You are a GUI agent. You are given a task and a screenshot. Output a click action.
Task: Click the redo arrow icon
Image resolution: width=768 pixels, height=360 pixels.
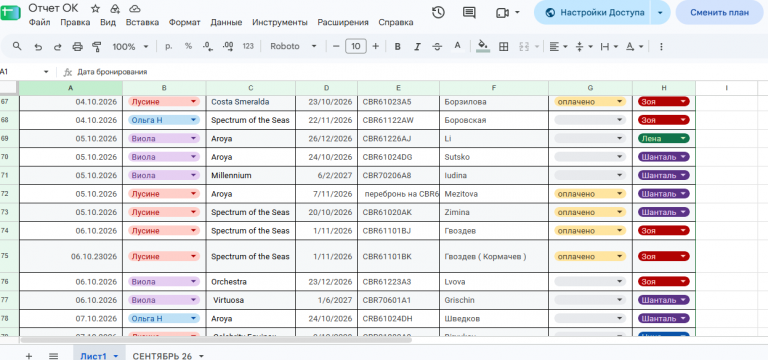tap(57, 47)
